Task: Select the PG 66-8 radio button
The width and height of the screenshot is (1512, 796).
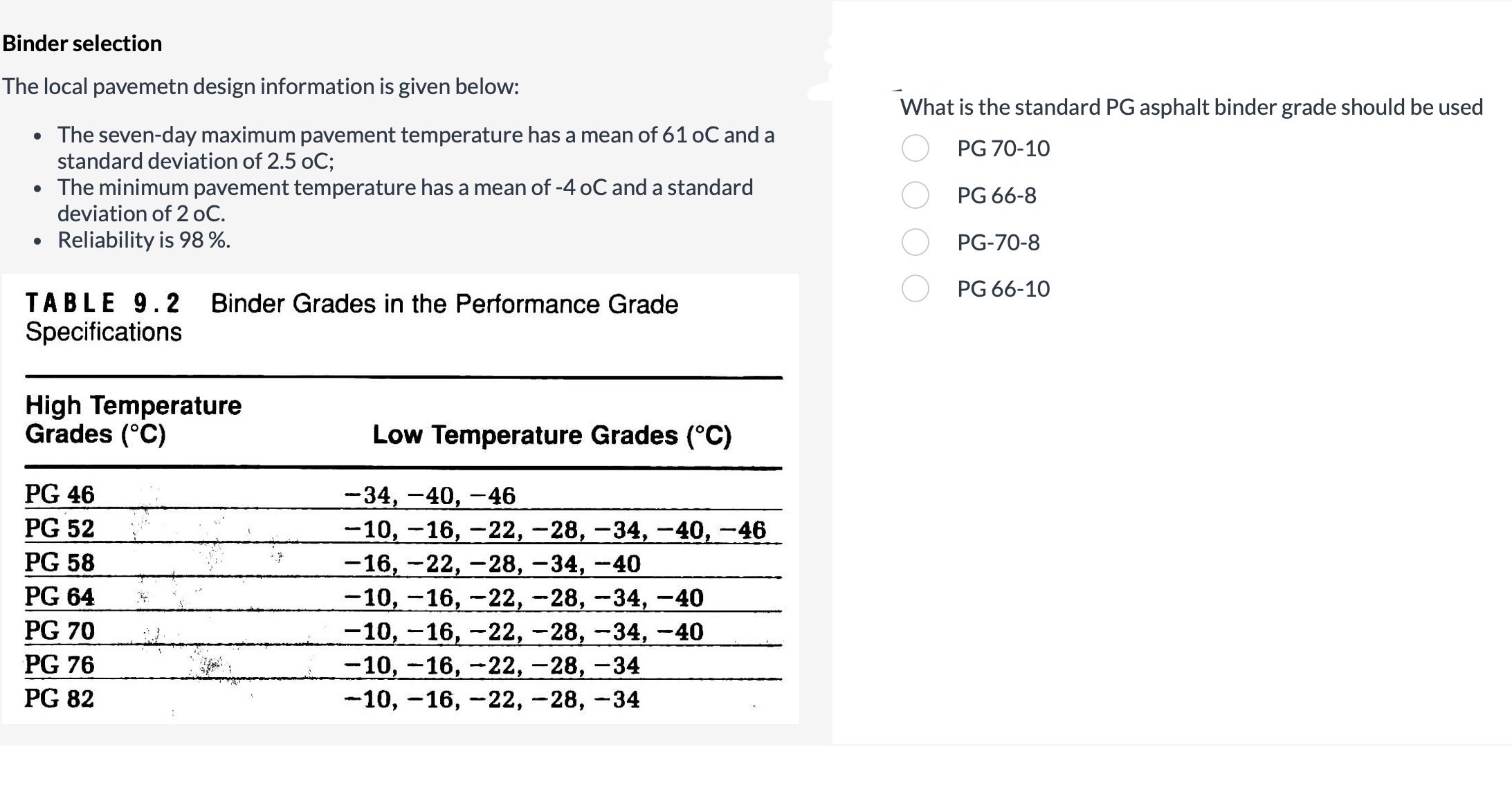Action: 915,196
